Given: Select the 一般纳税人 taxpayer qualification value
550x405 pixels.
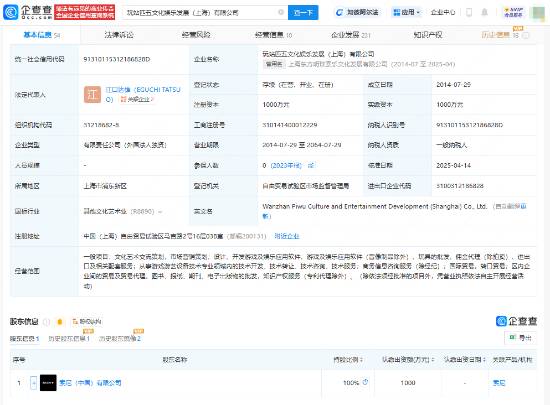Looking at the screenshot, I should (451, 145).
